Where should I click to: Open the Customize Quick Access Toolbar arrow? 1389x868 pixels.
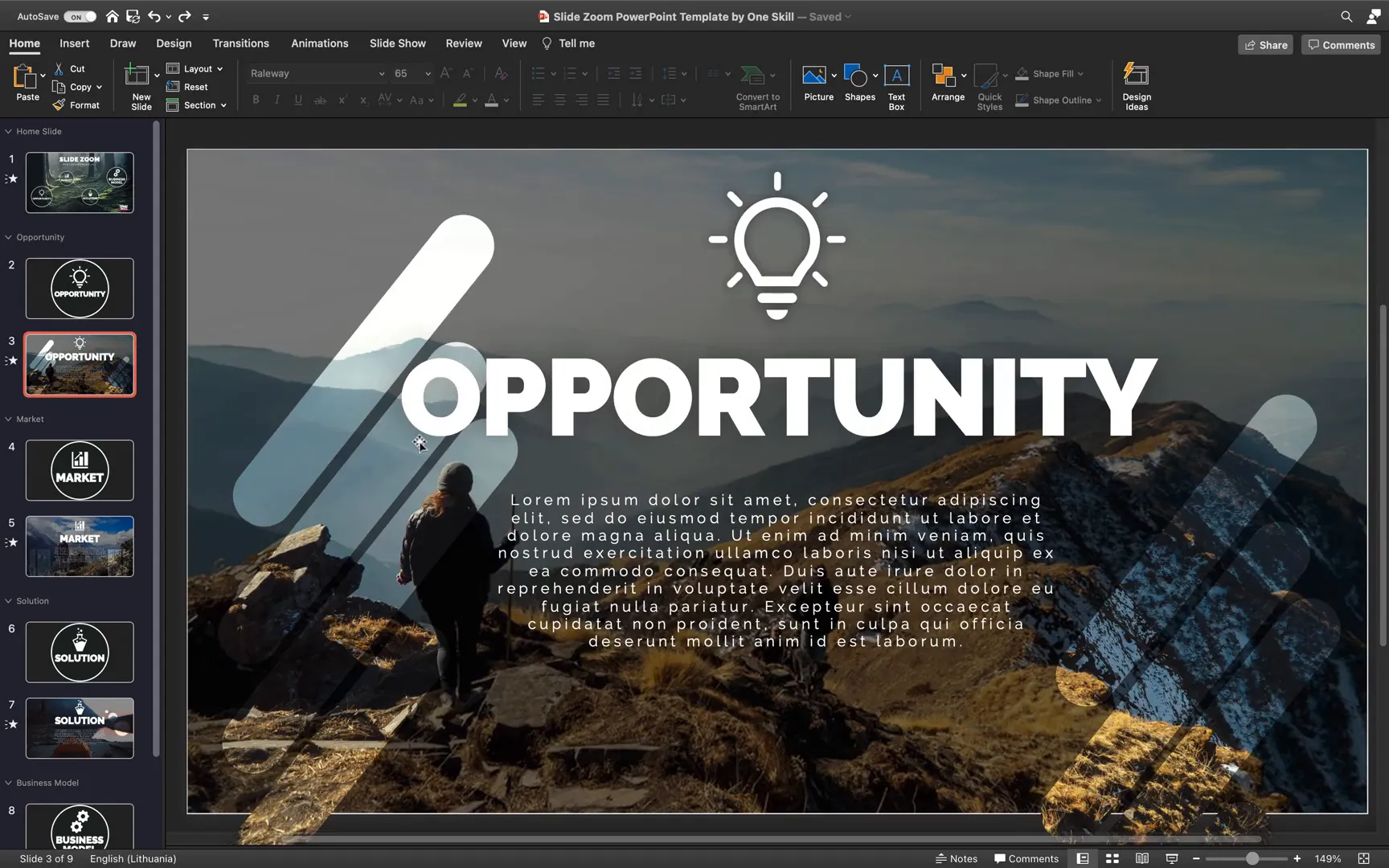click(206, 17)
